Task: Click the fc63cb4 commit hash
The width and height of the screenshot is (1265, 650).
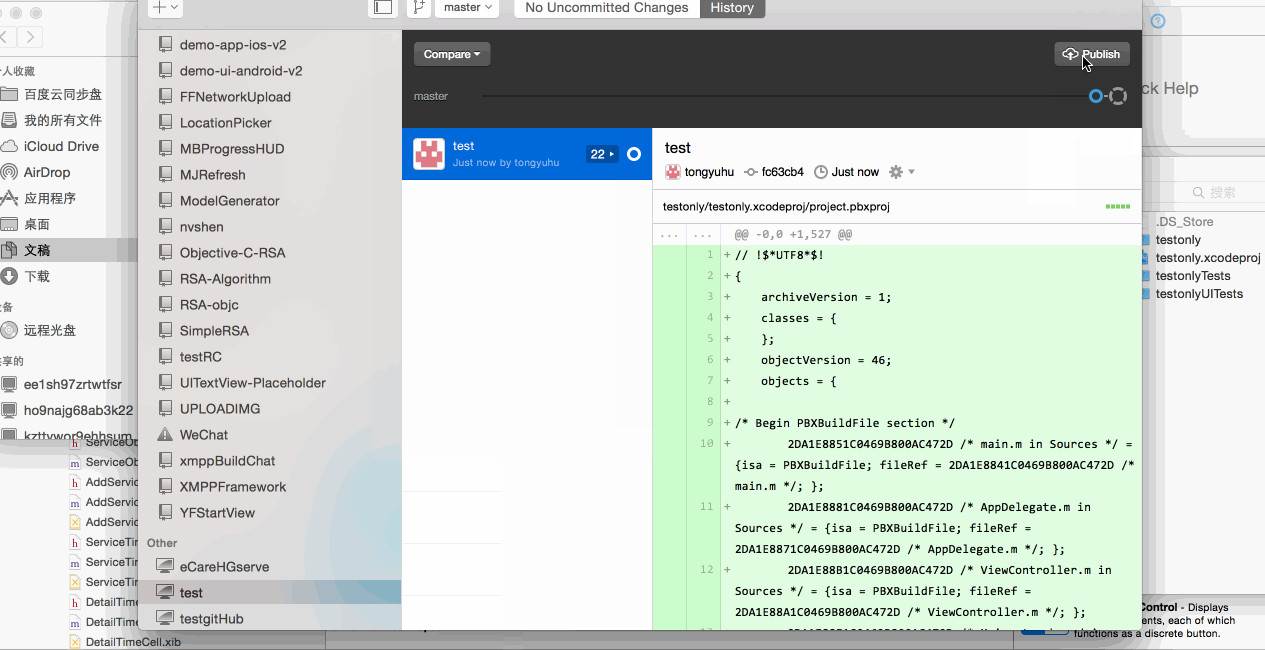Action: pos(783,172)
